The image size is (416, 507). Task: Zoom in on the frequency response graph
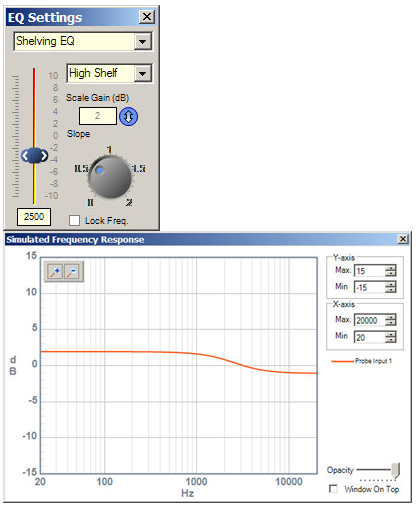click(55, 271)
